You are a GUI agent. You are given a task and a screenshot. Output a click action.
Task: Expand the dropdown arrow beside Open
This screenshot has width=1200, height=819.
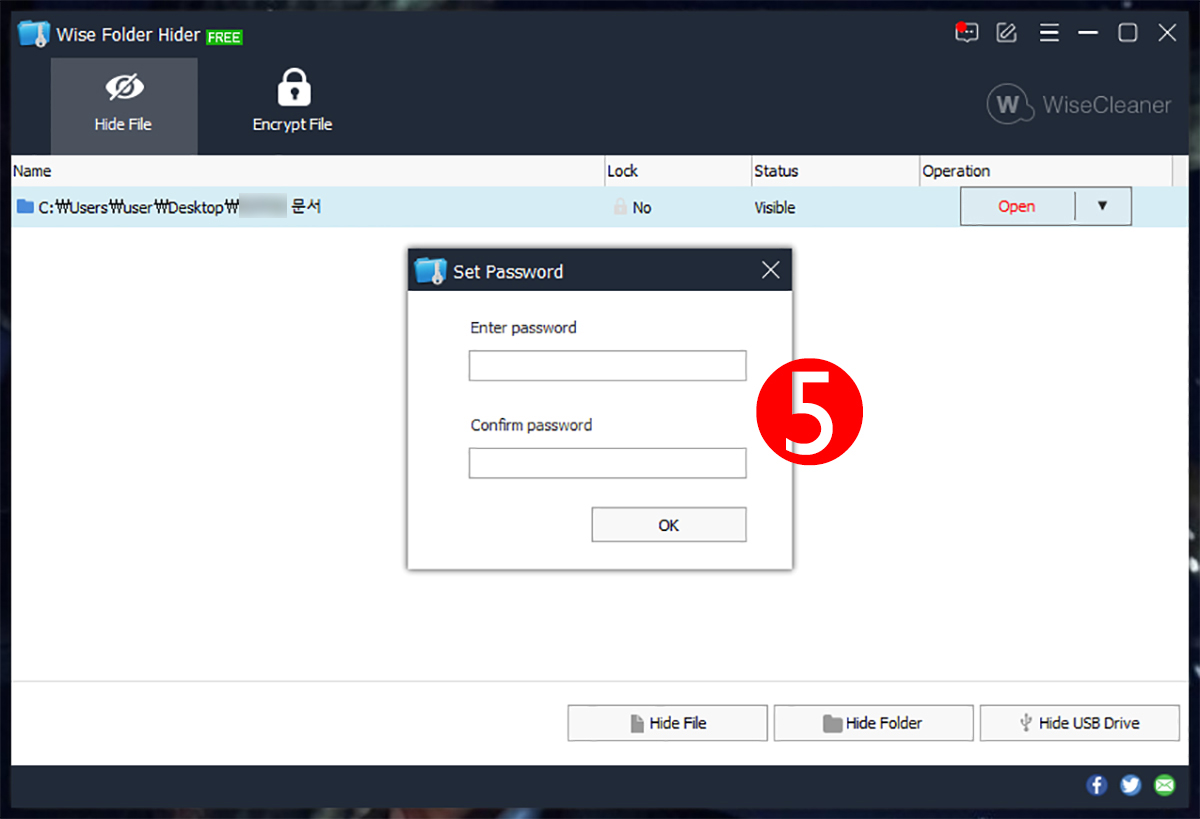pyautogui.click(x=1103, y=206)
